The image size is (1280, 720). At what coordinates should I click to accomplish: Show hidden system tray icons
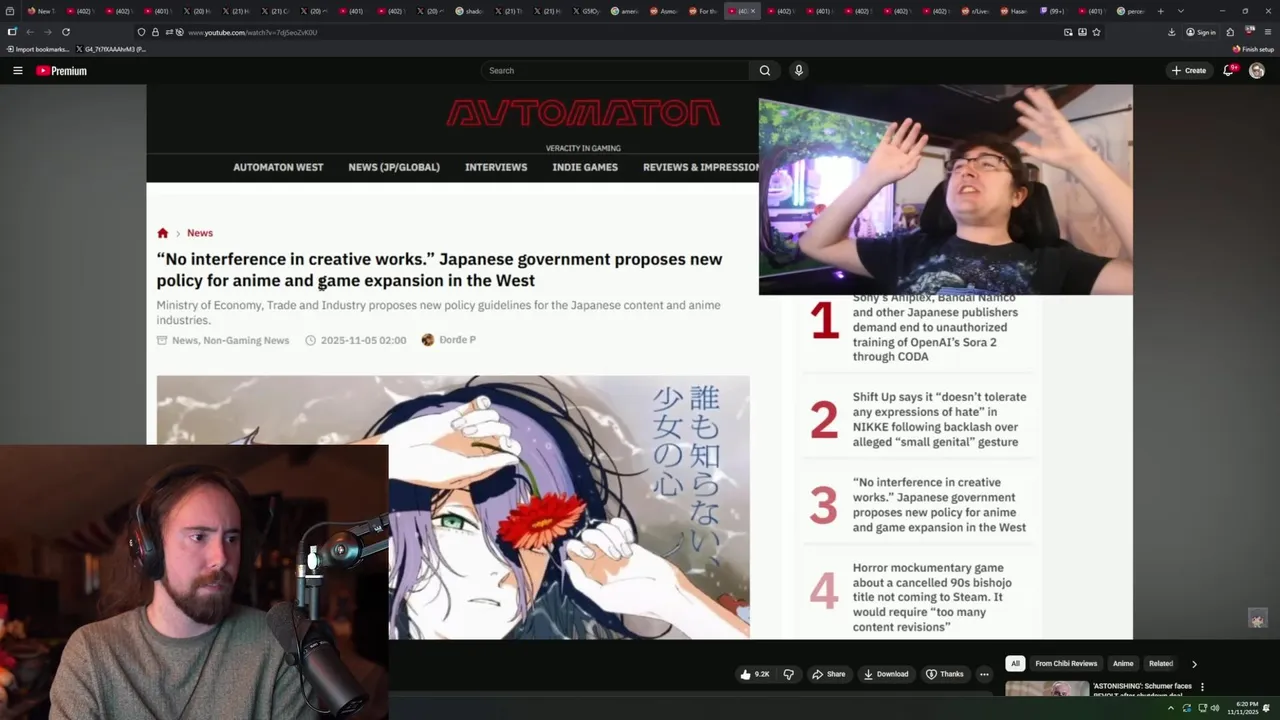(1171, 708)
